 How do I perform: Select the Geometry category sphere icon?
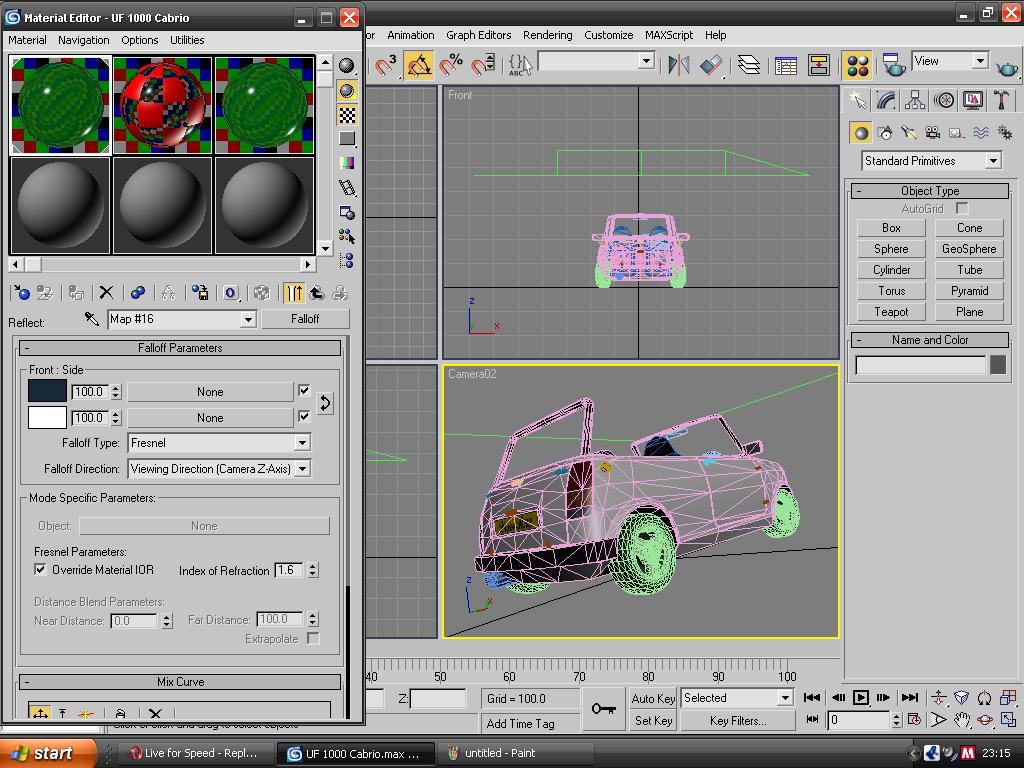point(861,133)
